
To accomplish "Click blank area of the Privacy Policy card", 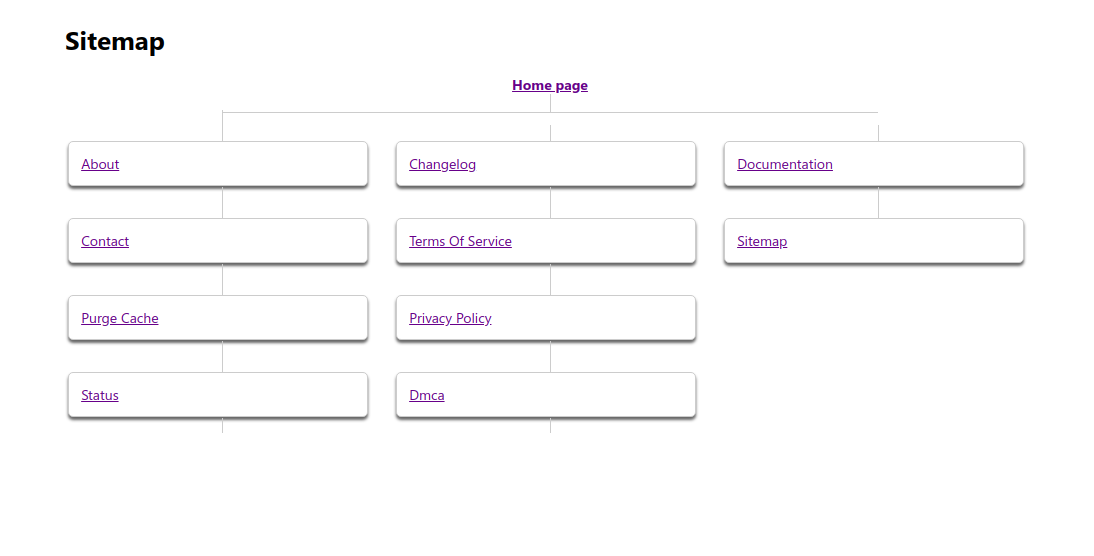I will [x=600, y=318].
